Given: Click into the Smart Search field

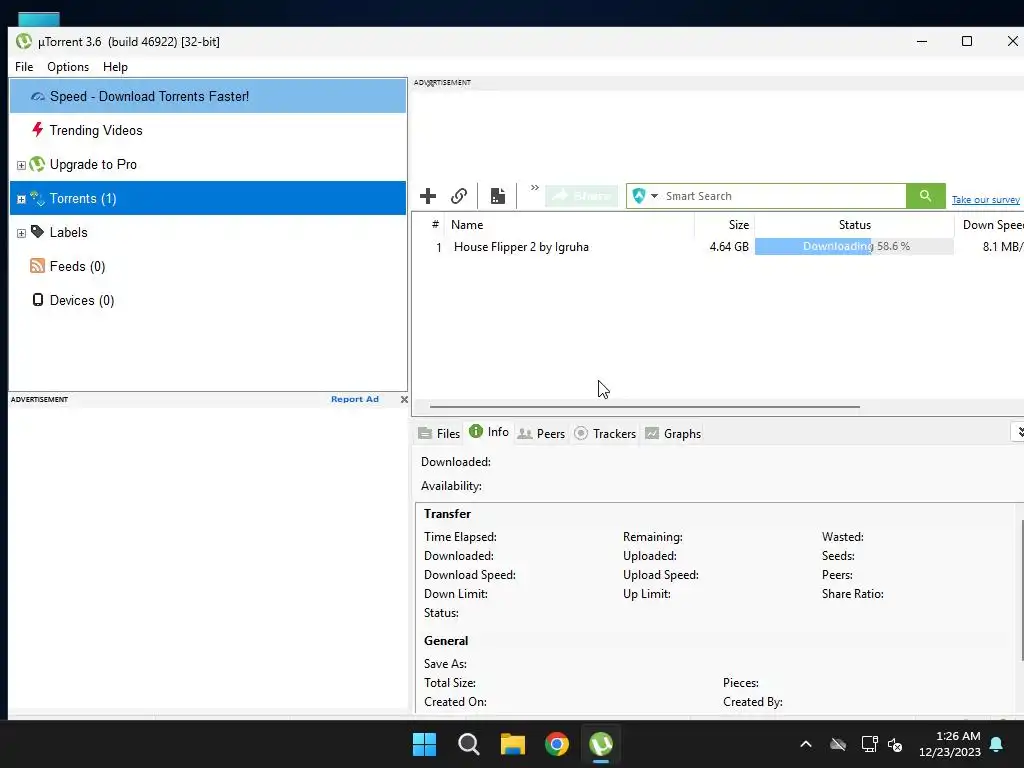Looking at the screenshot, I should [782, 196].
